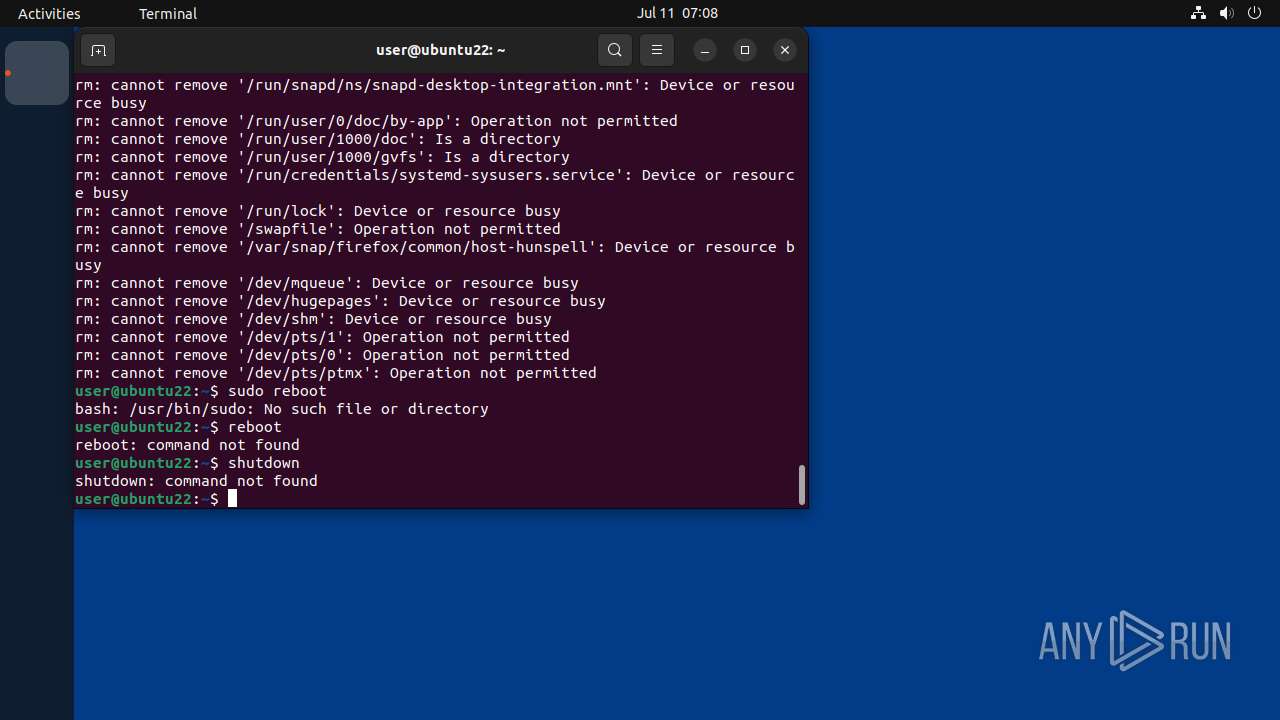Close the terminal window
Screen dimensions: 1280x720
tap(785, 50)
